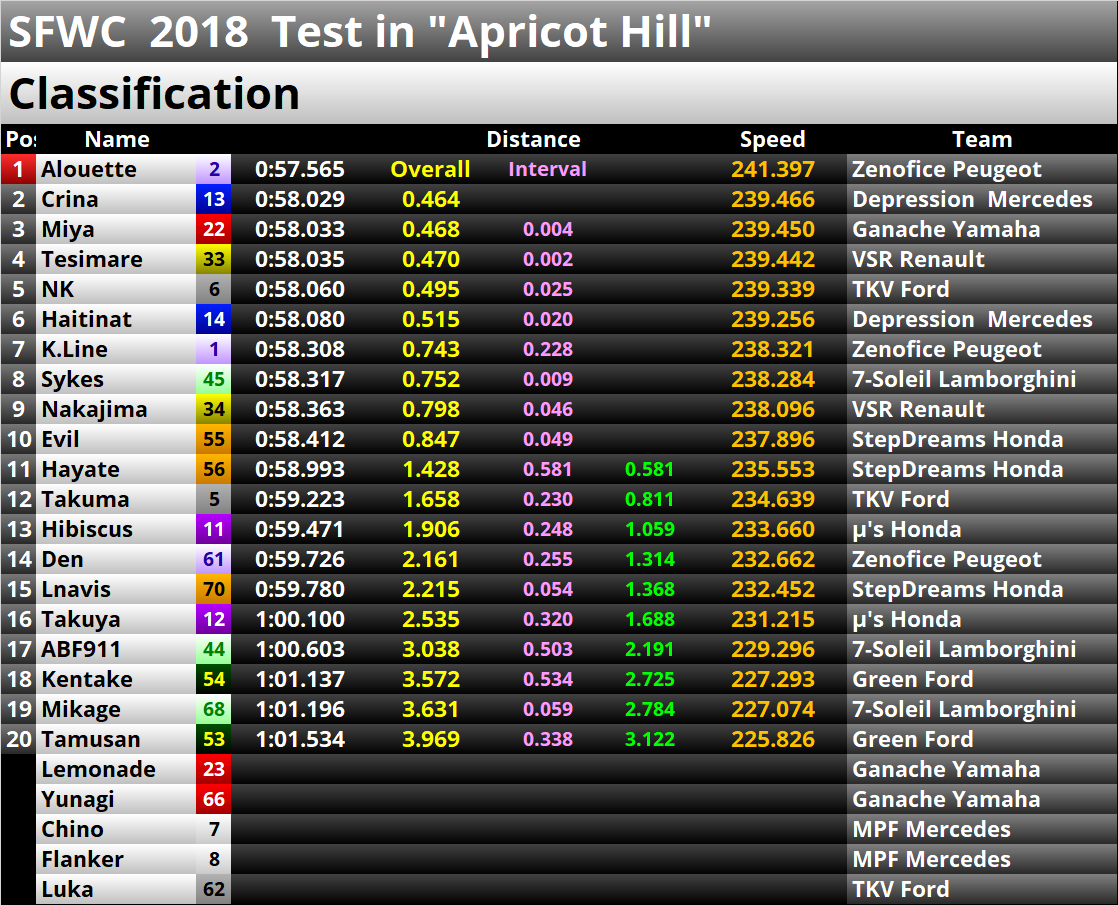
Task: Click overall gap 0.464
Action: coord(431,200)
